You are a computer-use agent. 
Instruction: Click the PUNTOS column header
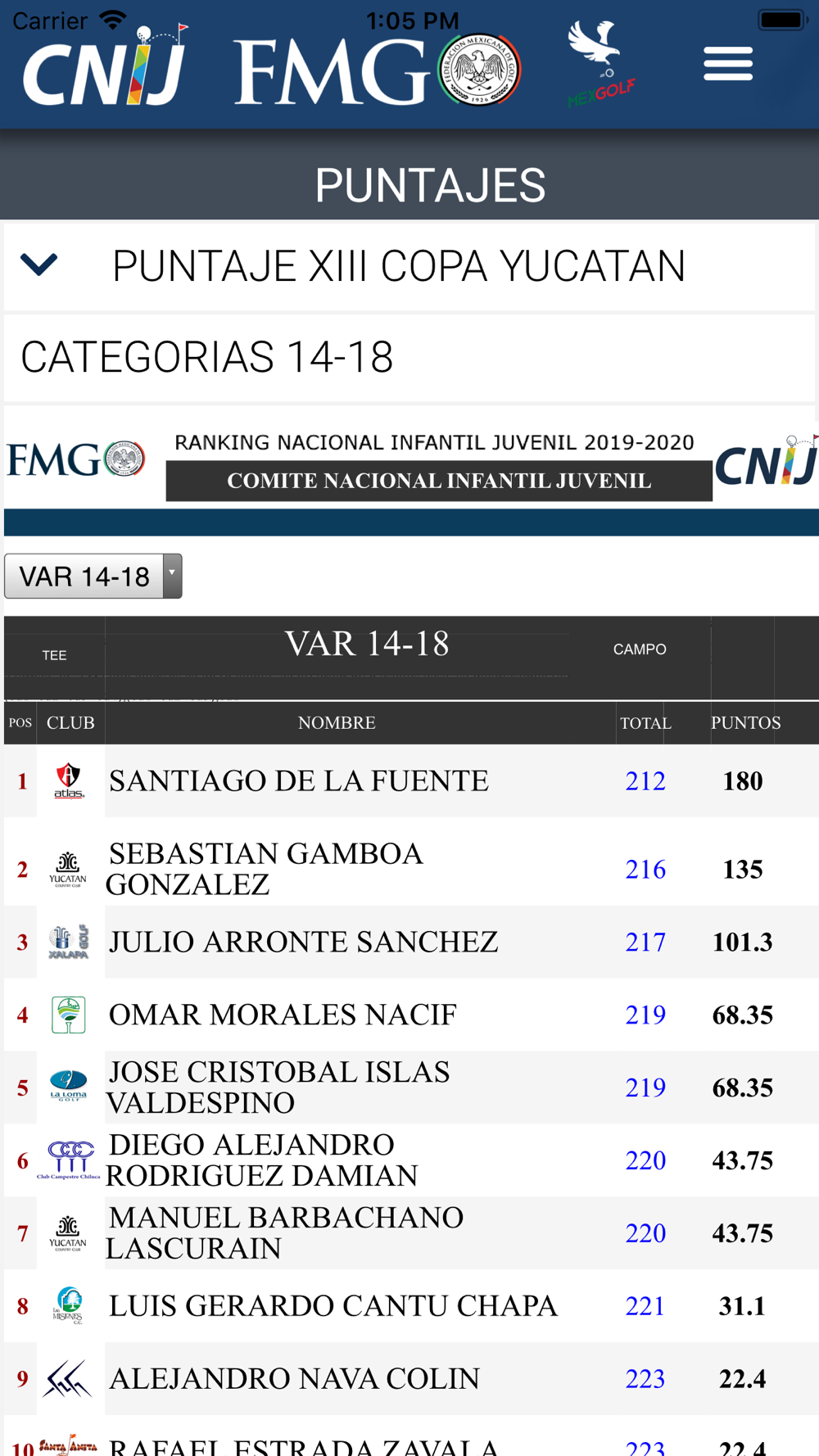(745, 723)
